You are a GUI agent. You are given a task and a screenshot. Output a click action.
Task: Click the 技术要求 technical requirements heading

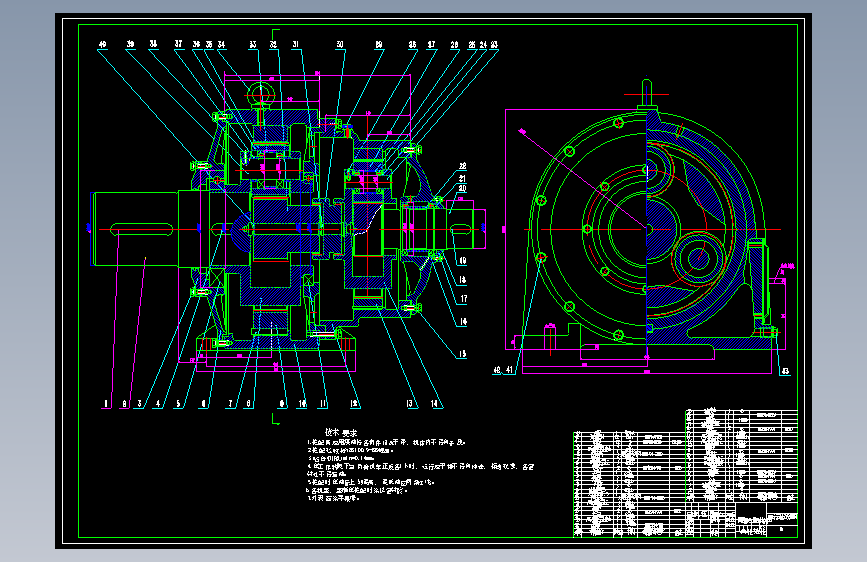click(x=341, y=433)
